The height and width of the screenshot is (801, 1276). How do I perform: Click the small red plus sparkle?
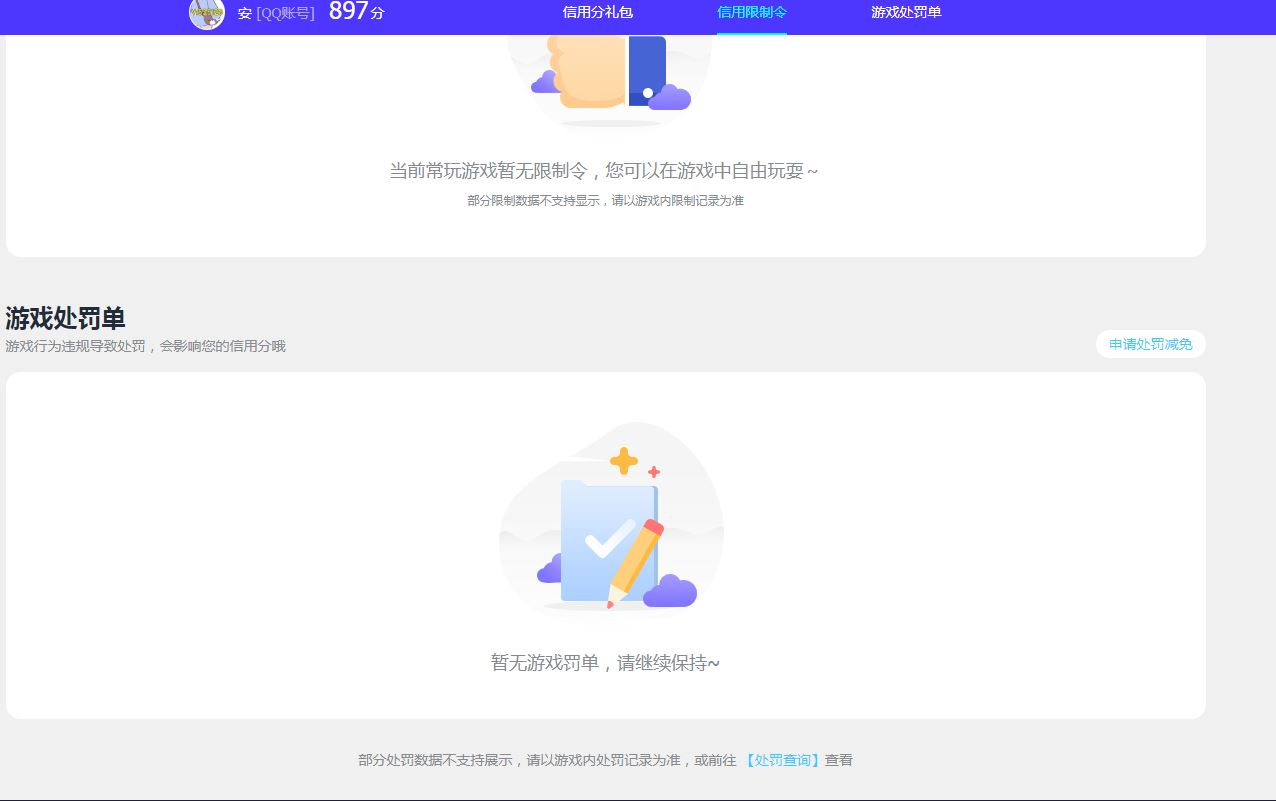point(654,472)
